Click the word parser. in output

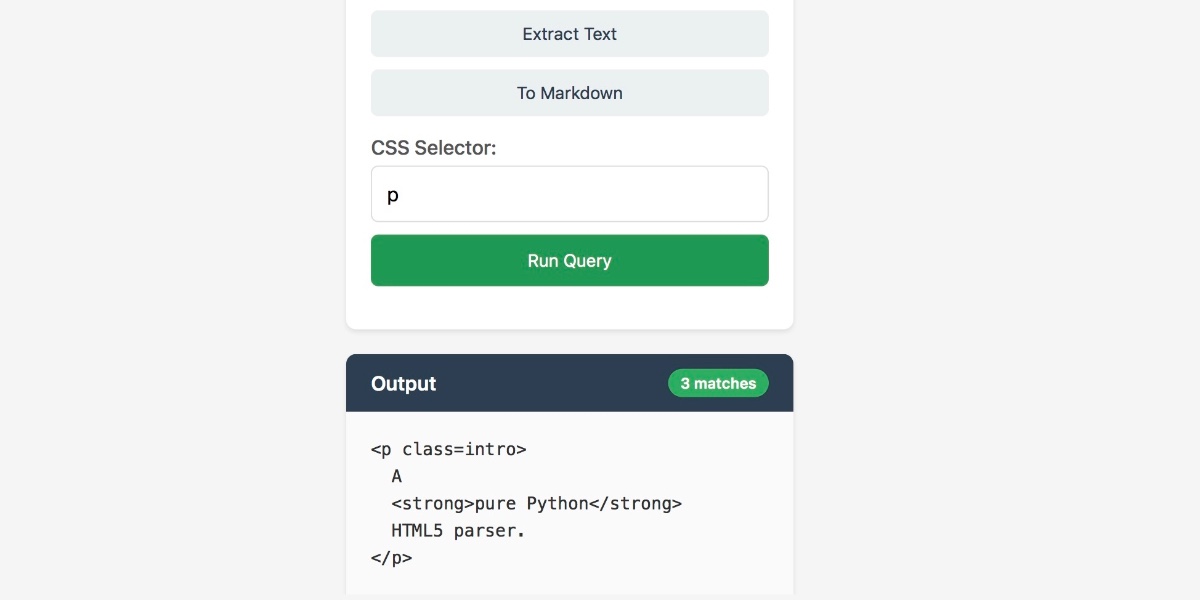point(490,531)
